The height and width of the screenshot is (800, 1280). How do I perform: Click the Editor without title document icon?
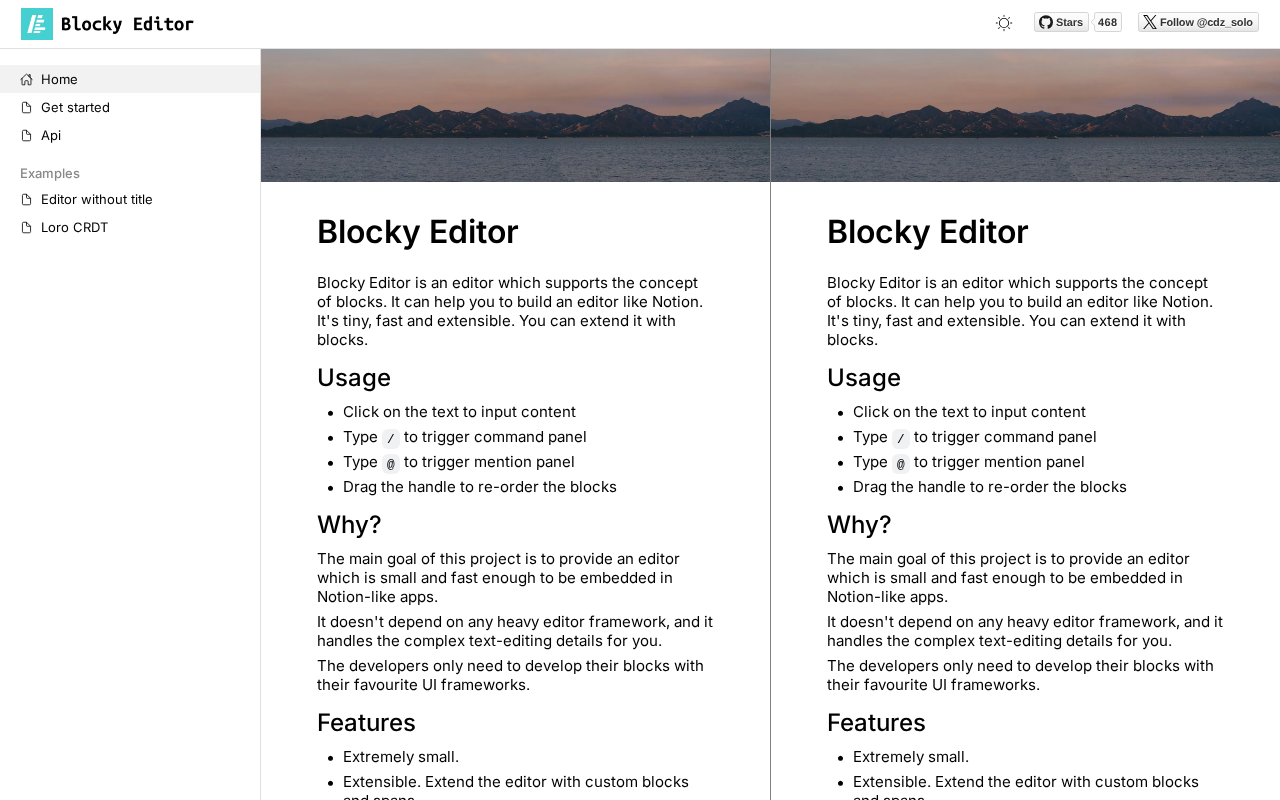(26, 199)
